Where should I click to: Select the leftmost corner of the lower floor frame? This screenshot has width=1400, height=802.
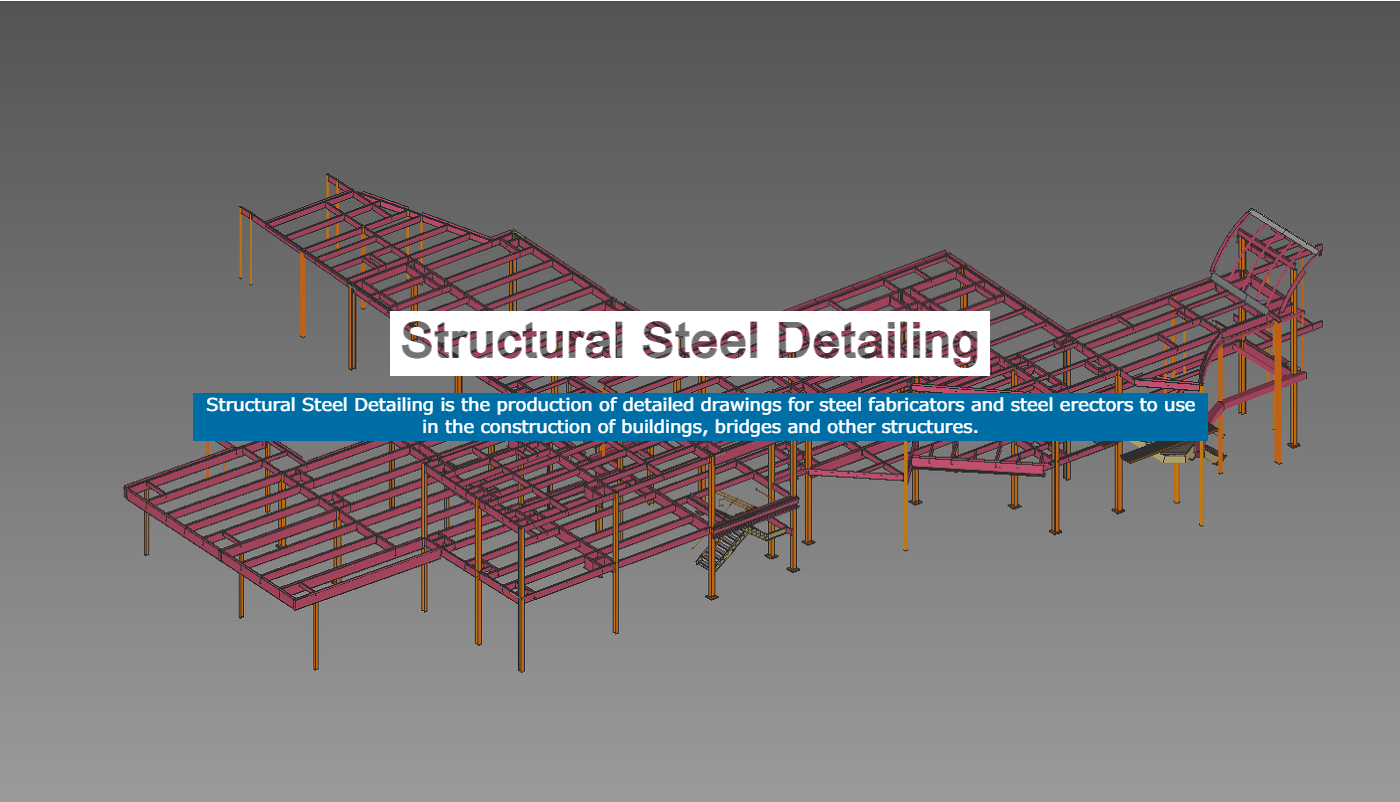pyautogui.click(x=130, y=491)
